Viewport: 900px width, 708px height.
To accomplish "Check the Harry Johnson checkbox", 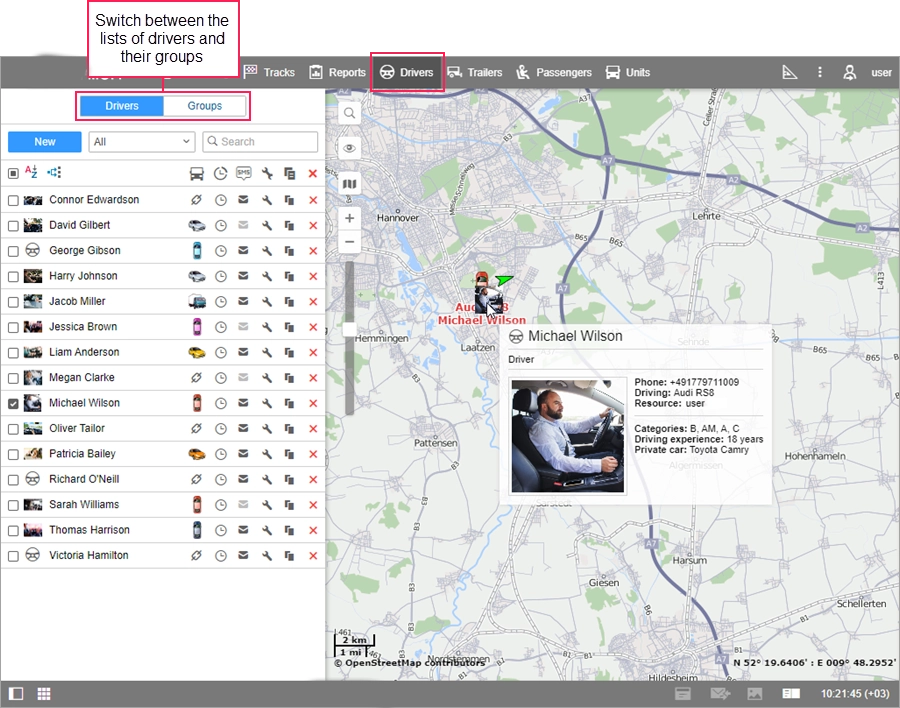I will [13, 276].
